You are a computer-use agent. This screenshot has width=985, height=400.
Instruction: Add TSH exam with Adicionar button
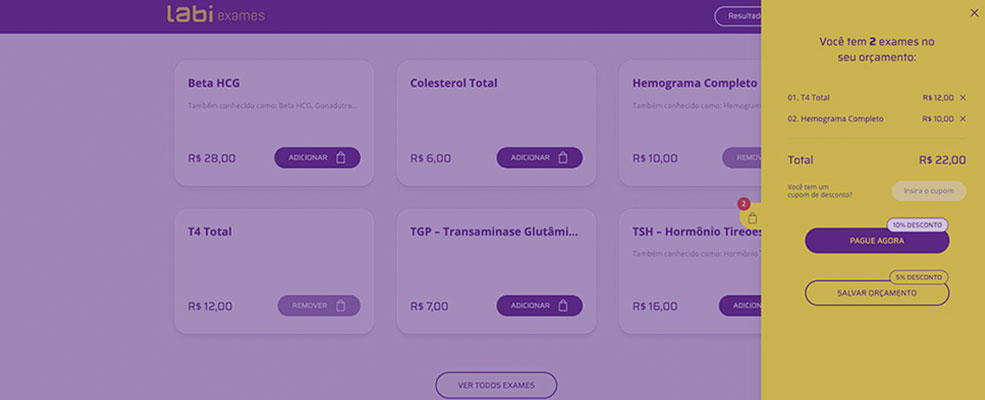(740, 306)
